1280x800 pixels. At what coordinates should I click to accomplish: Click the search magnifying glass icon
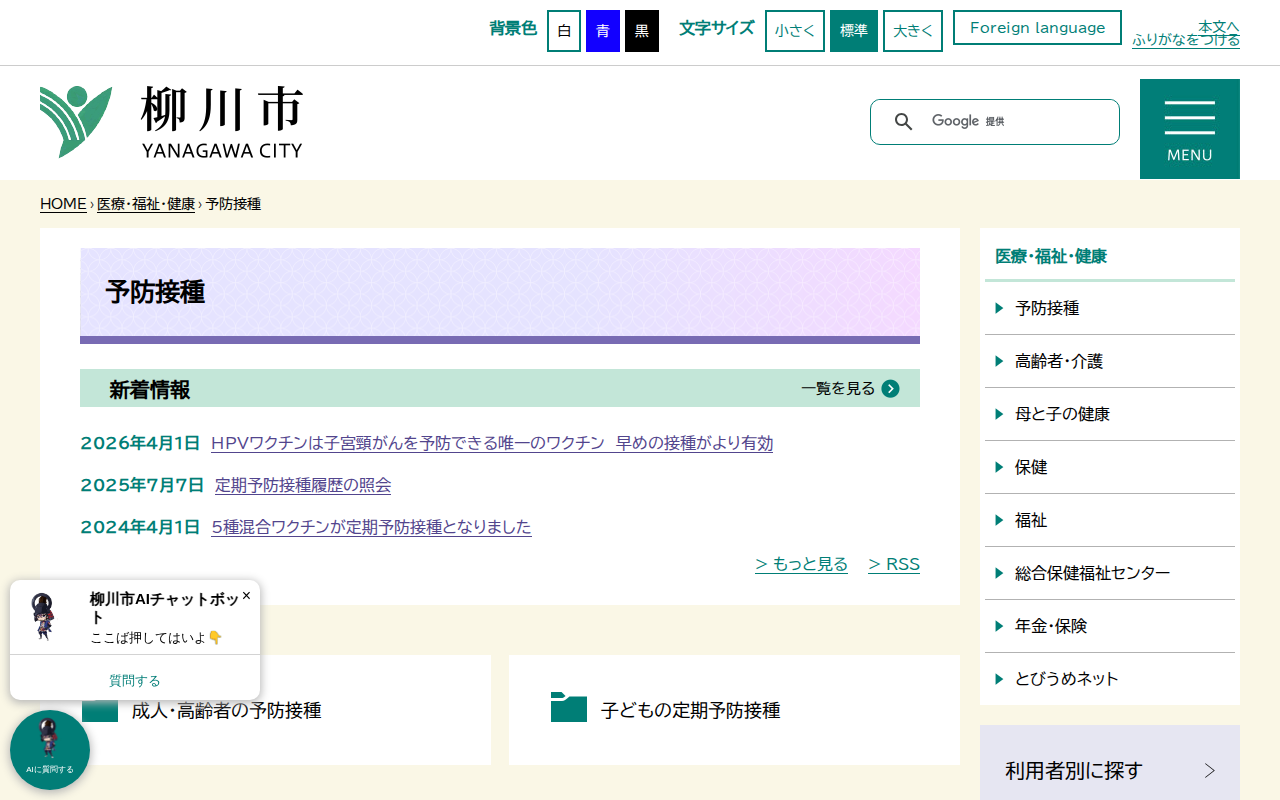(903, 121)
